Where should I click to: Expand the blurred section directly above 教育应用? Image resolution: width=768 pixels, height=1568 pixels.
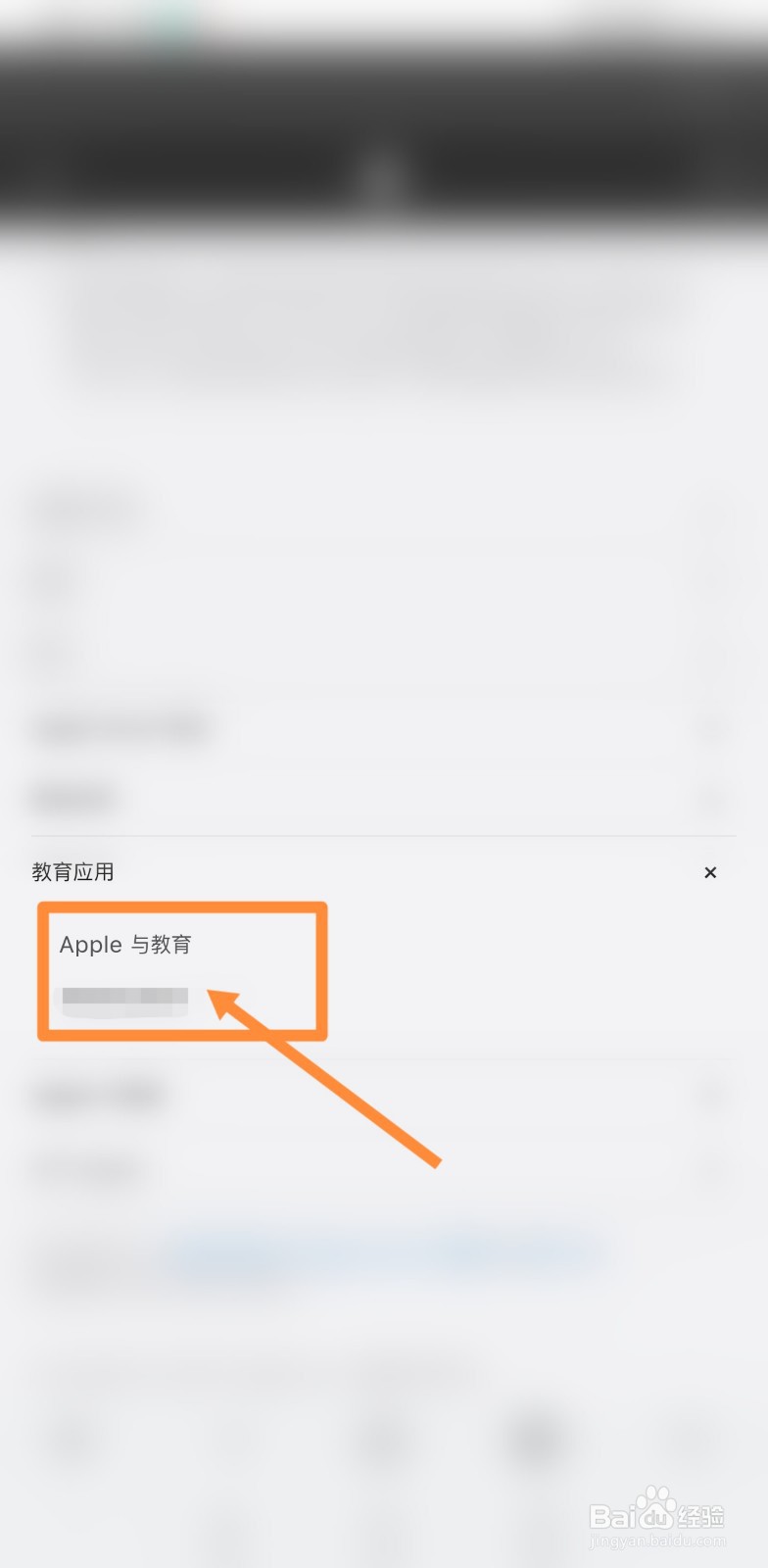click(384, 800)
